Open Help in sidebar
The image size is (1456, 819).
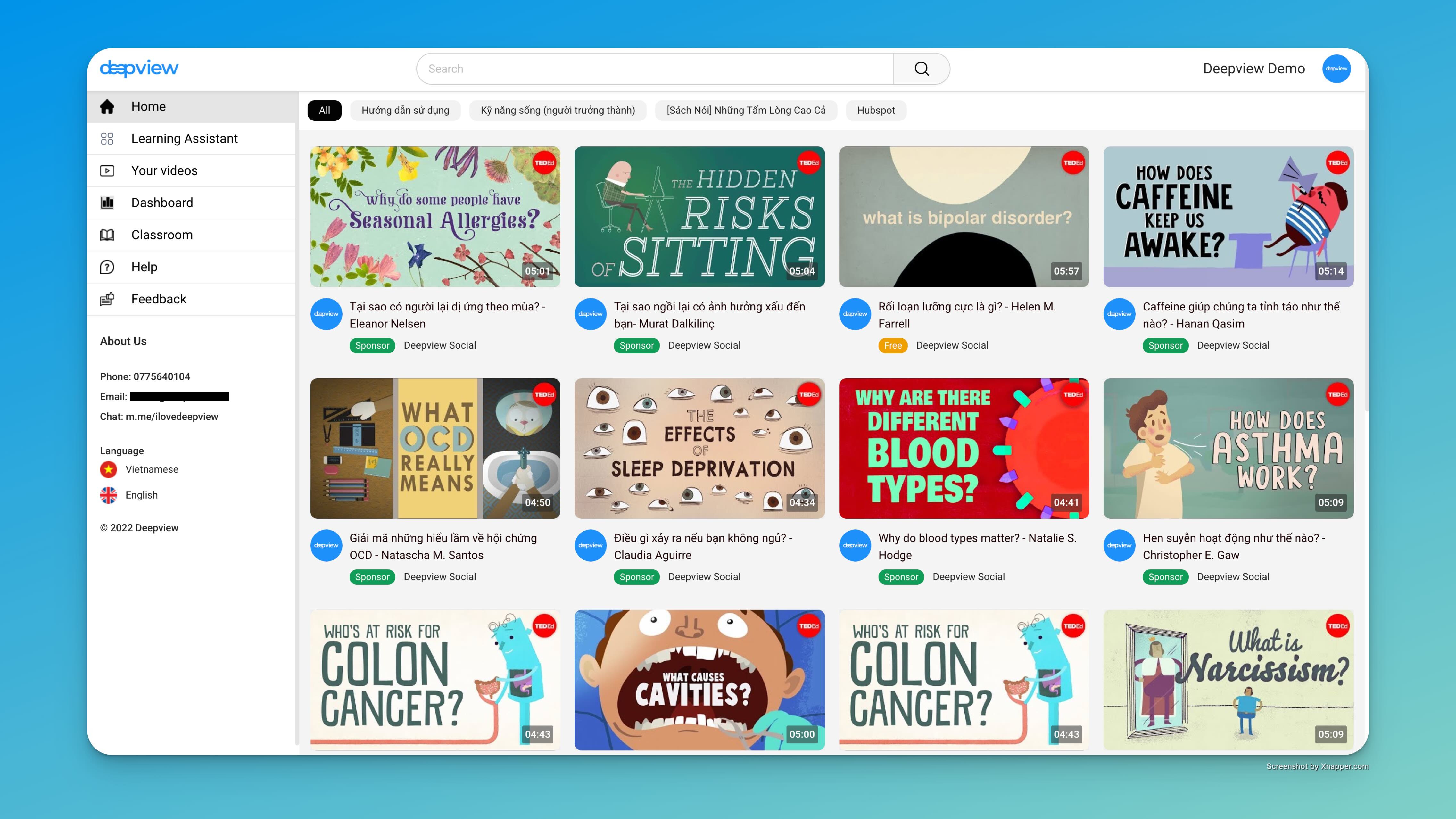pos(192,267)
